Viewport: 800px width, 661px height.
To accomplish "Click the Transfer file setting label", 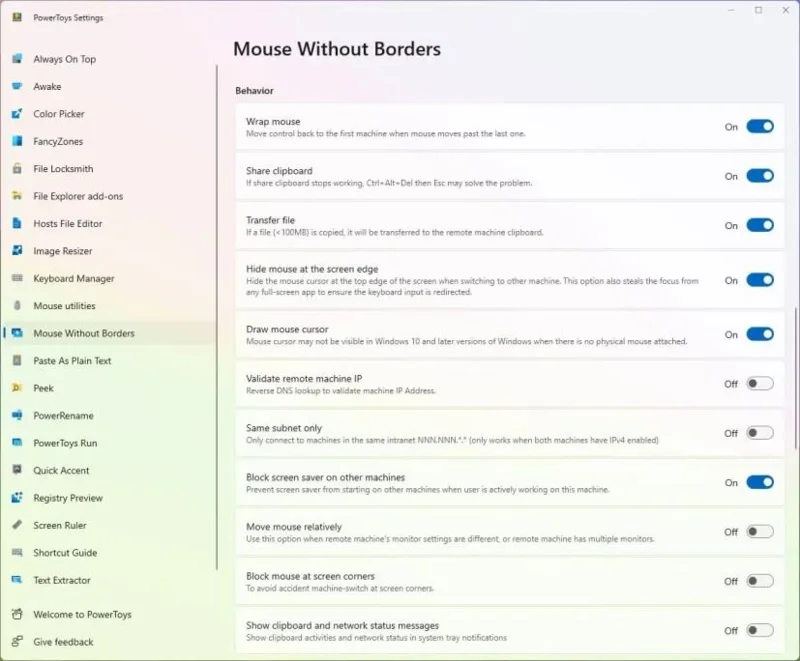I will (x=270, y=220).
